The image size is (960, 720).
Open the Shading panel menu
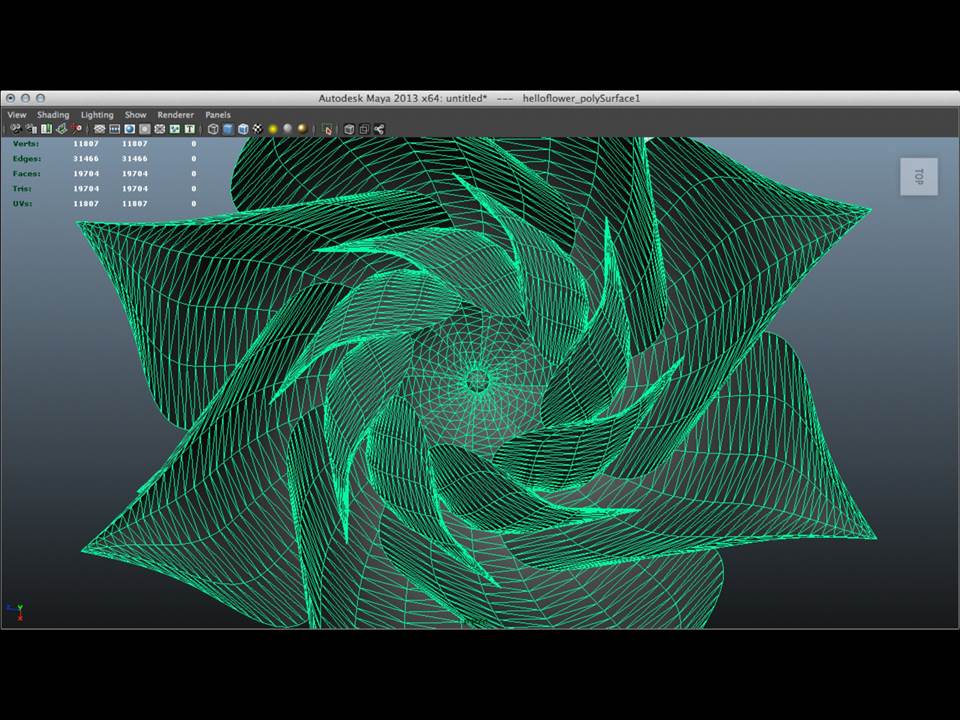pos(53,114)
